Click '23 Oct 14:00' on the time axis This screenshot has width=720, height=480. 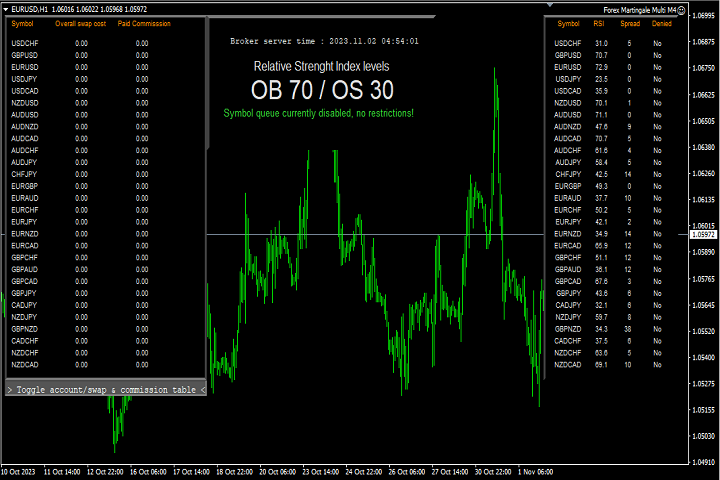click(321, 472)
